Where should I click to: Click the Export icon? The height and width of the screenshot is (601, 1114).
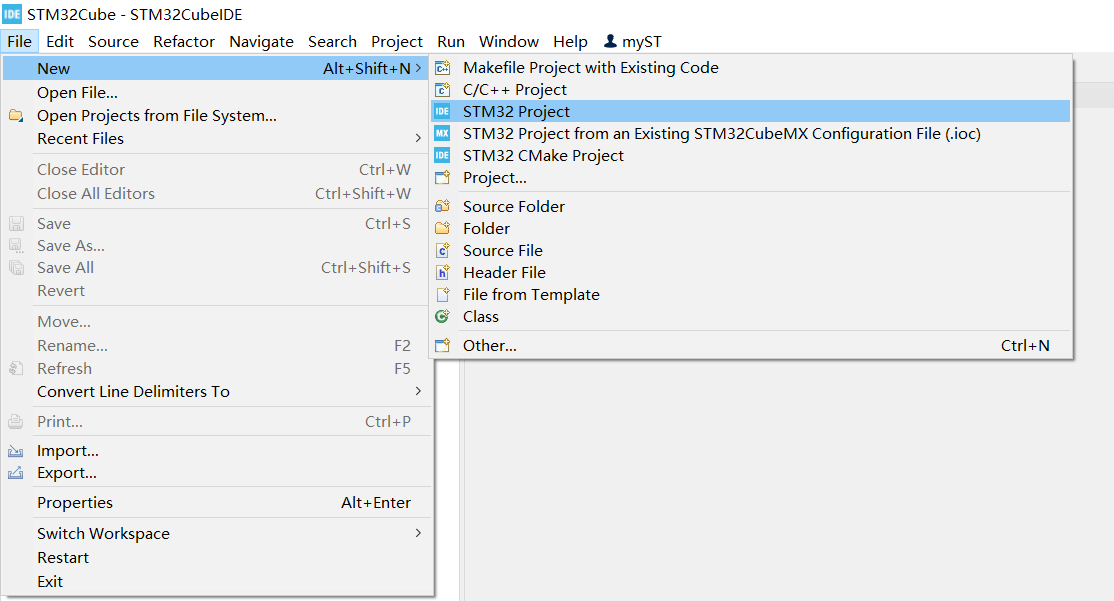16,472
